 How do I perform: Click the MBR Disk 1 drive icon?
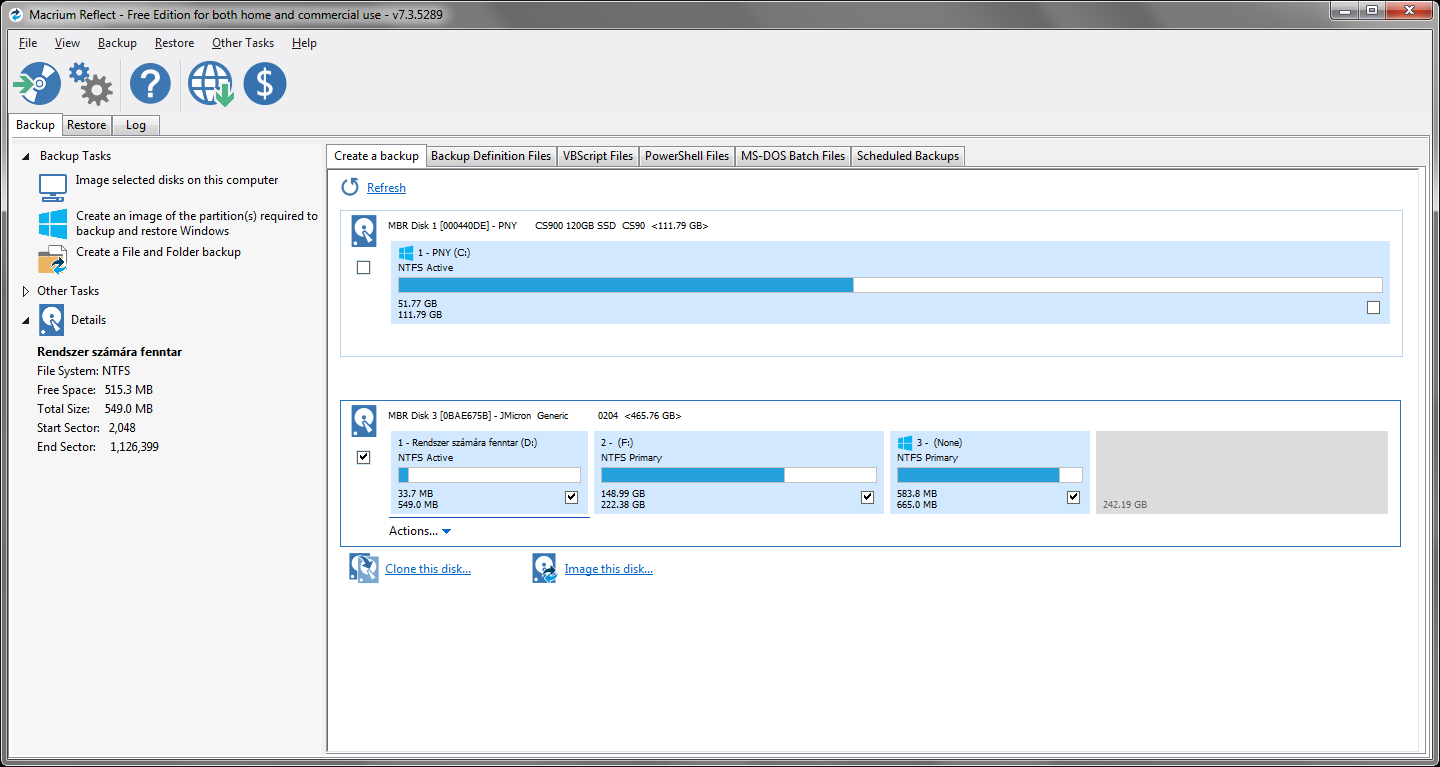[364, 232]
